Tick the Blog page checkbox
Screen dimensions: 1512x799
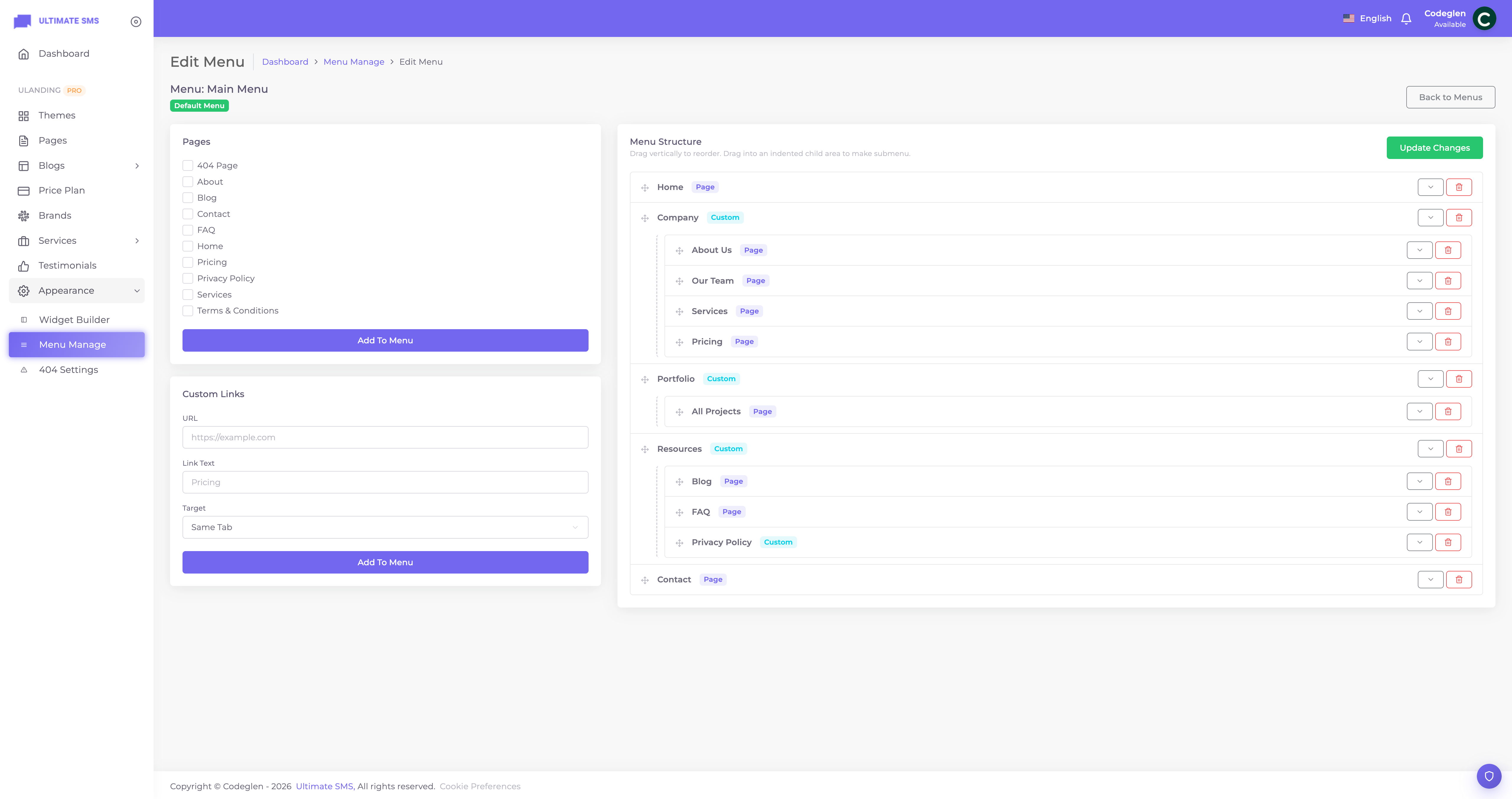[x=188, y=198]
